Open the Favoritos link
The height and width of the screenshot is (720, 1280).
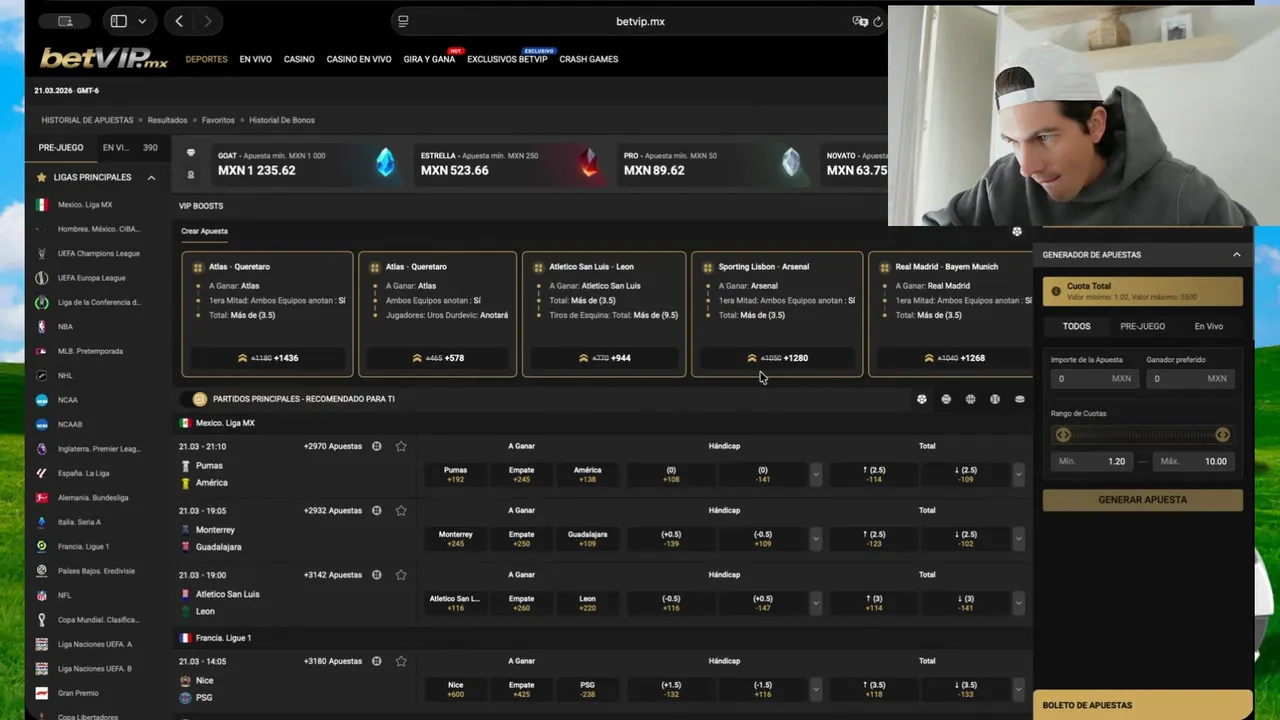tap(218, 120)
